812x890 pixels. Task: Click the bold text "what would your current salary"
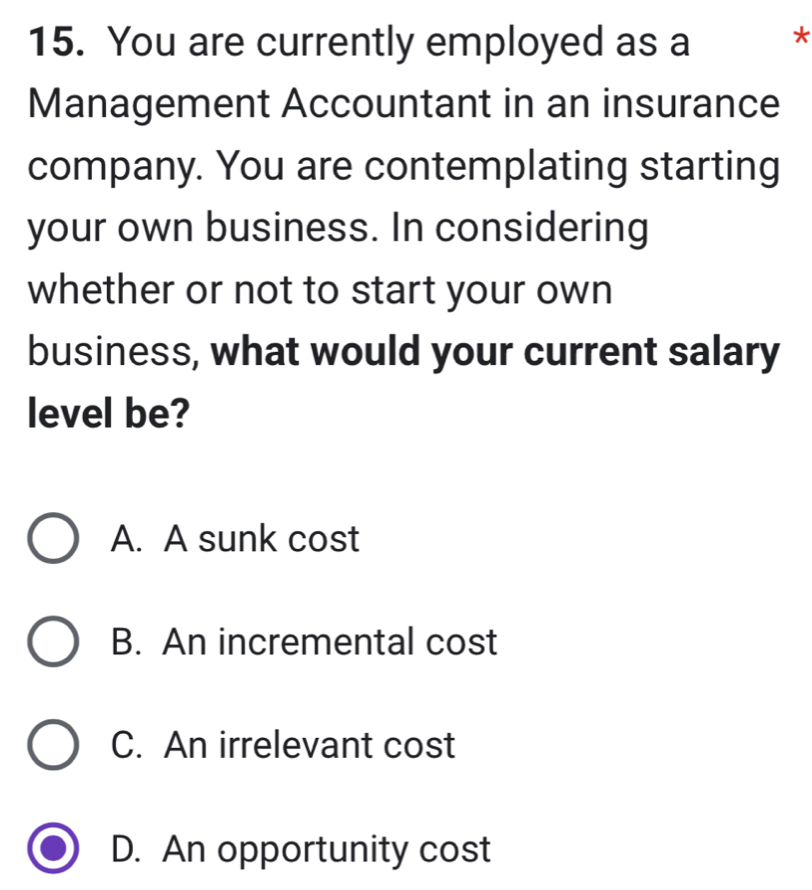click(x=495, y=354)
